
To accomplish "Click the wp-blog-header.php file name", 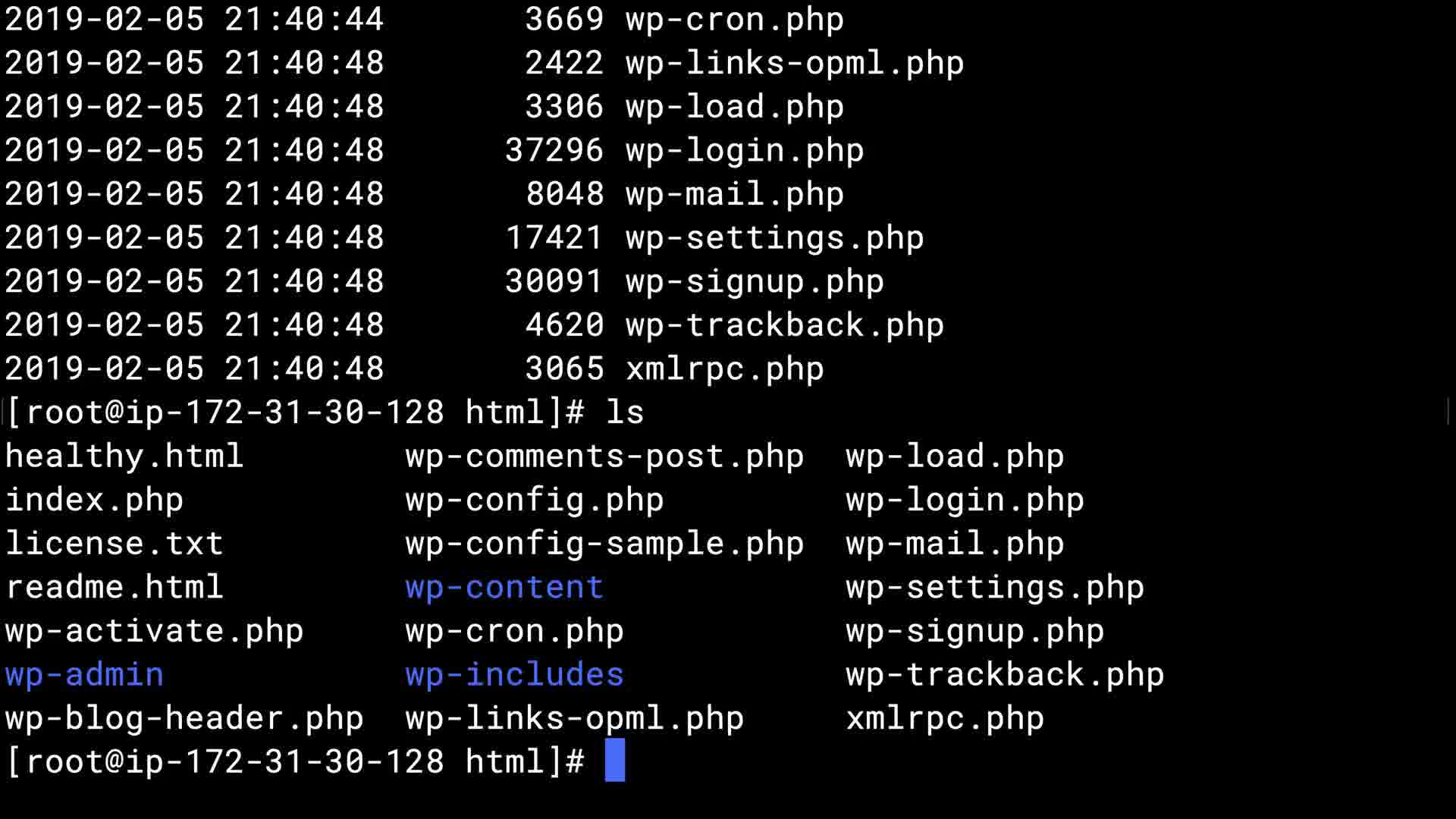I will (x=184, y=718).
